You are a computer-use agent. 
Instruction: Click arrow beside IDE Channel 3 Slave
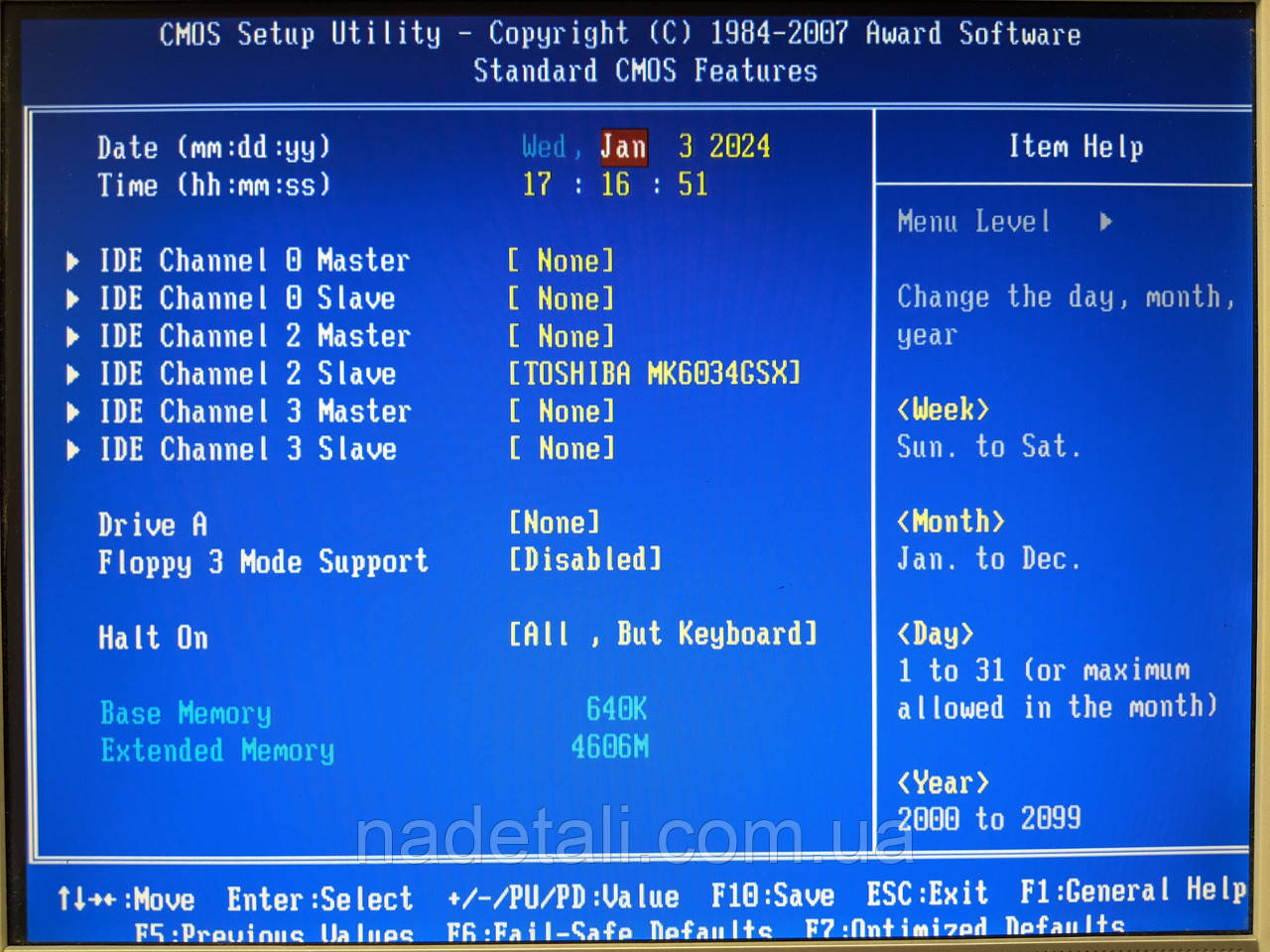pyautogui.click(x=72, y=450)
